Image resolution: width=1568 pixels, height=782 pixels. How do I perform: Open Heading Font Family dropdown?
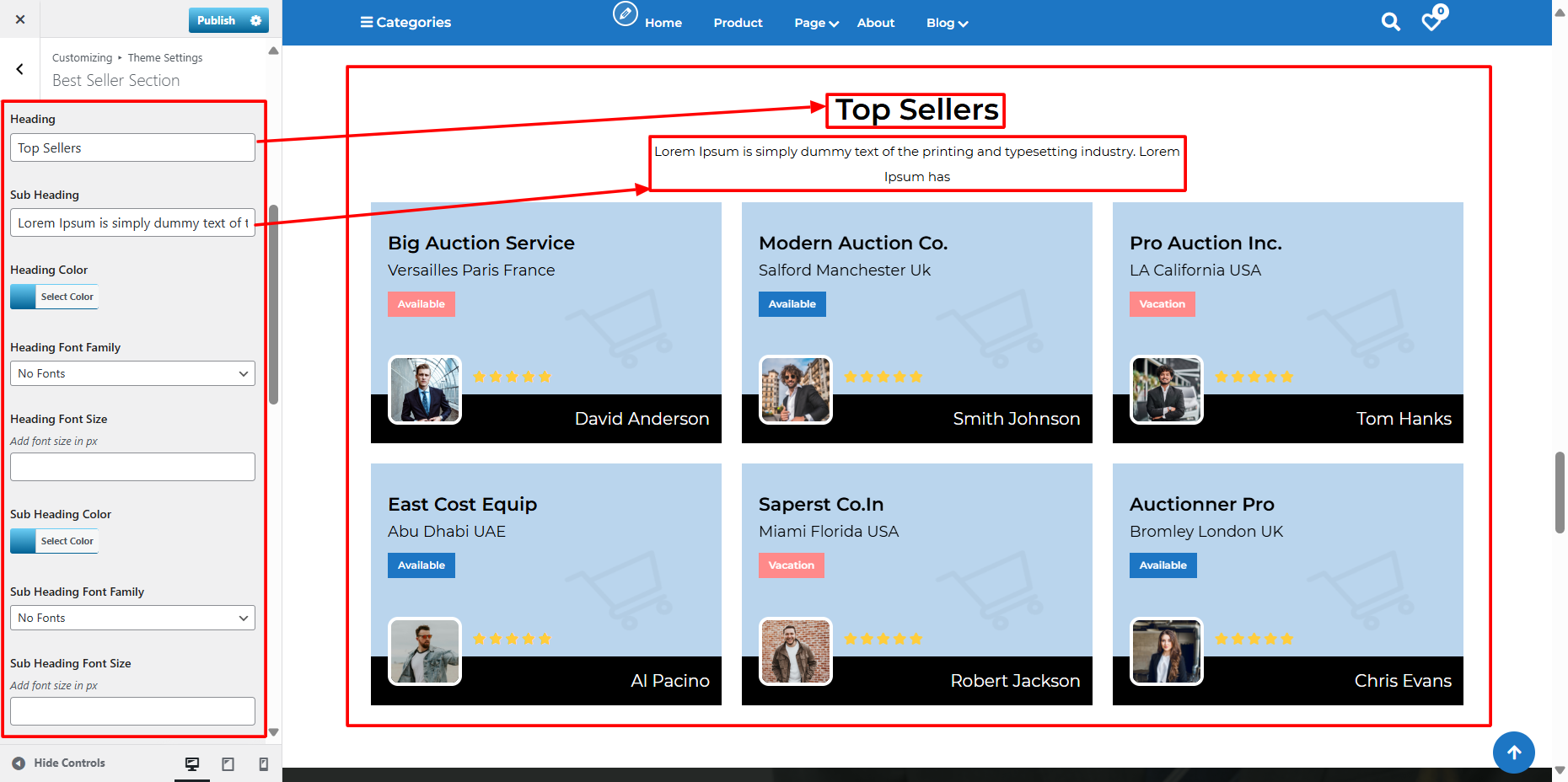click(132, 373)
